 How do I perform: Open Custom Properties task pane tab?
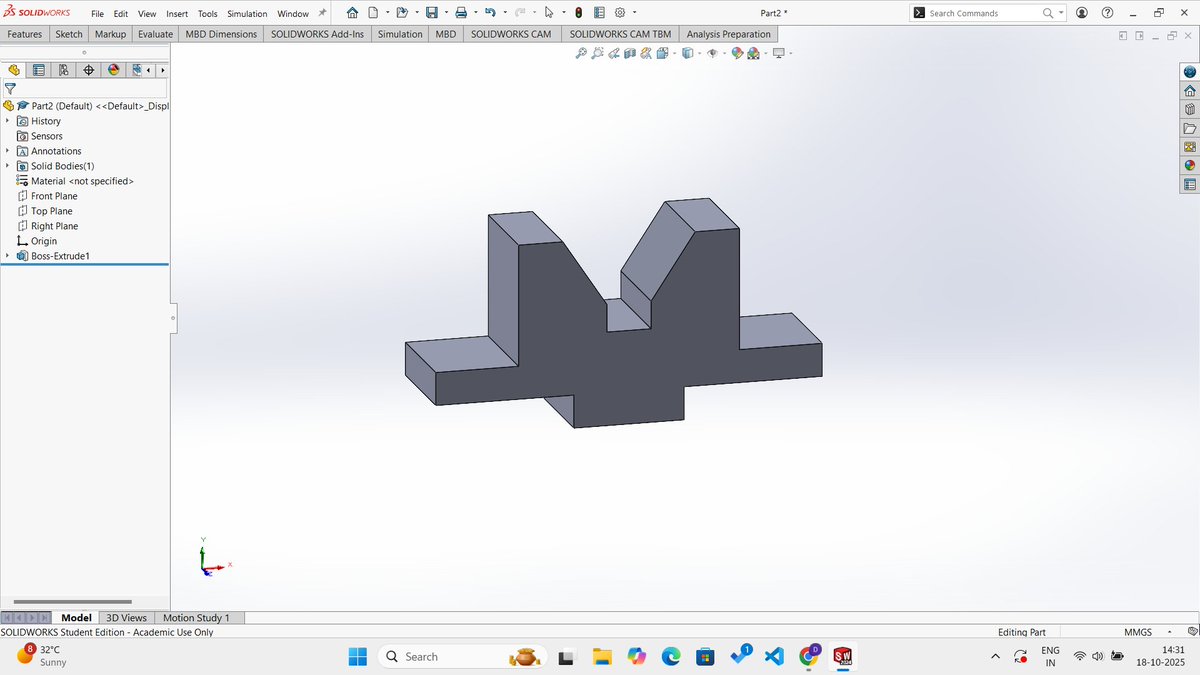pos(1189,184)
